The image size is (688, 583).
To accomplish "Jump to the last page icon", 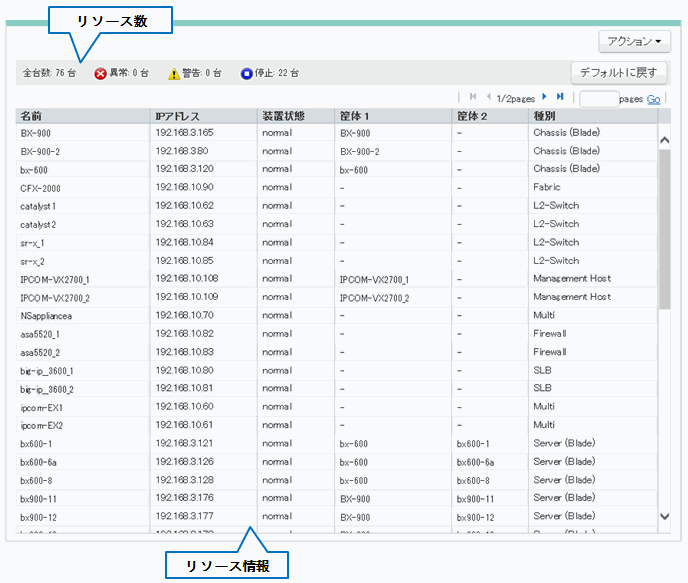I will click(560, 97).
